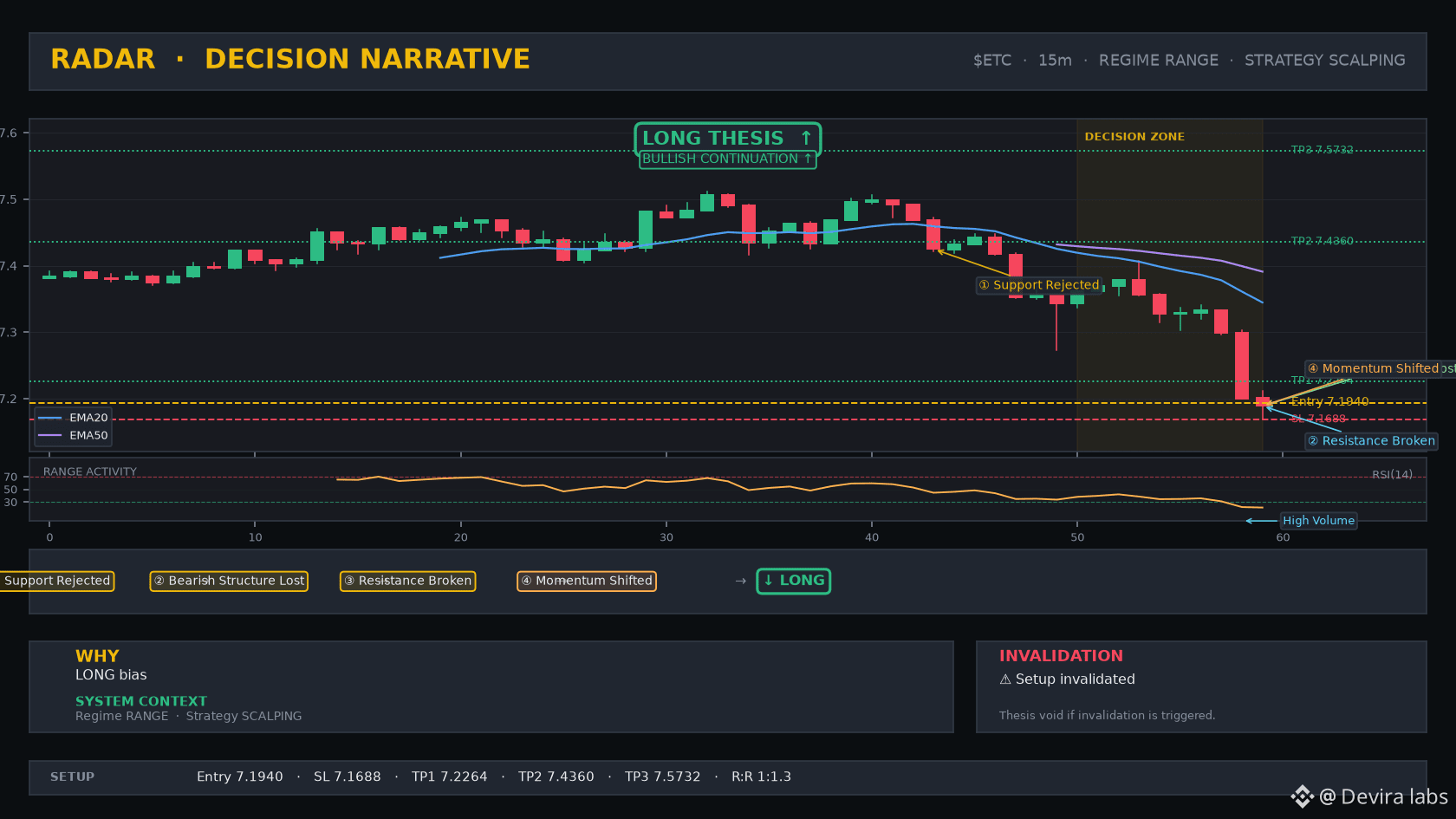The image size is (1456, 819).
Task: Select the Support Rejected chart annotation
Action: pos(1039,285)
